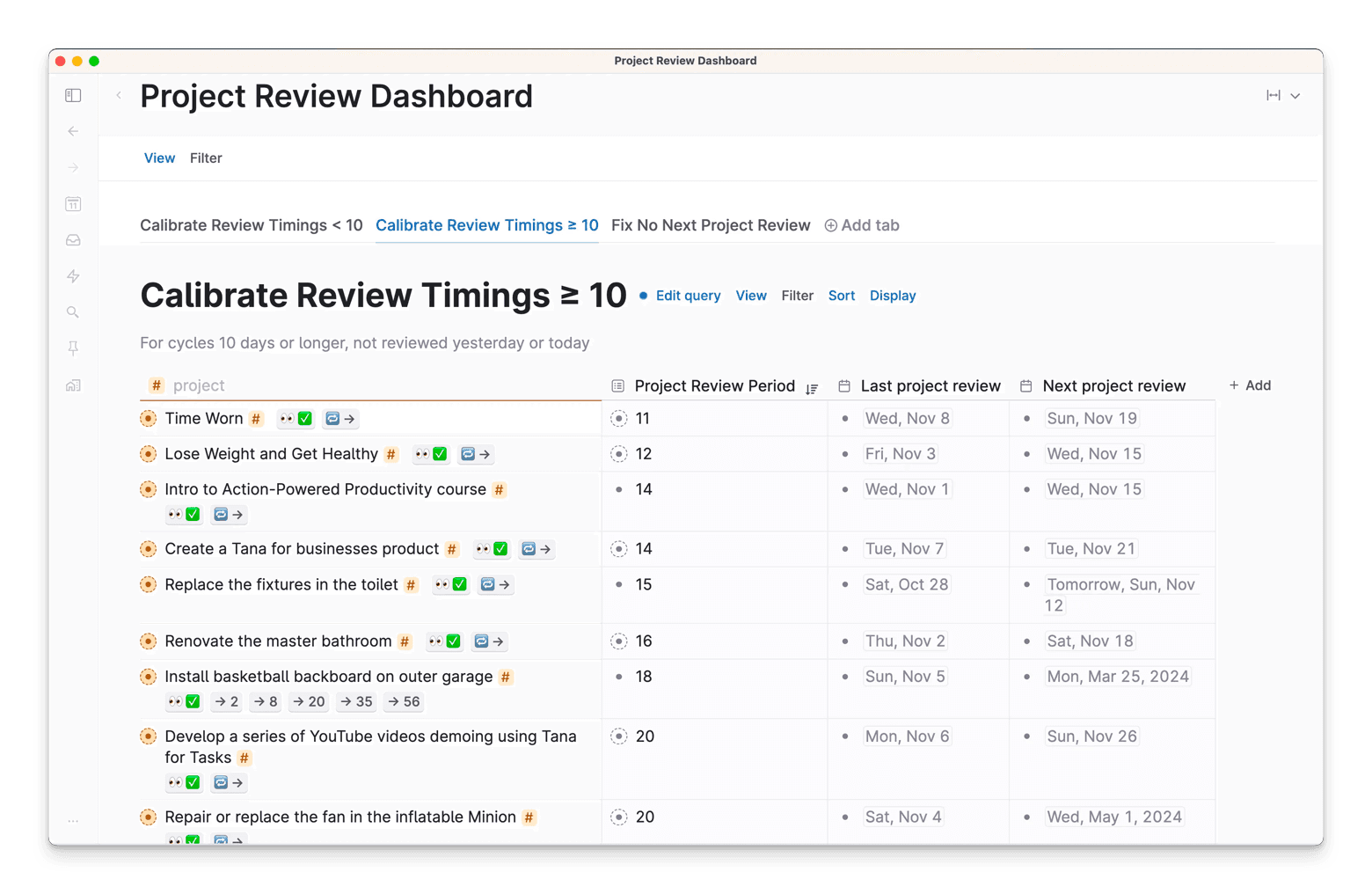Click the → 2 button under Install basketball backboard

(x=227, y=701)
